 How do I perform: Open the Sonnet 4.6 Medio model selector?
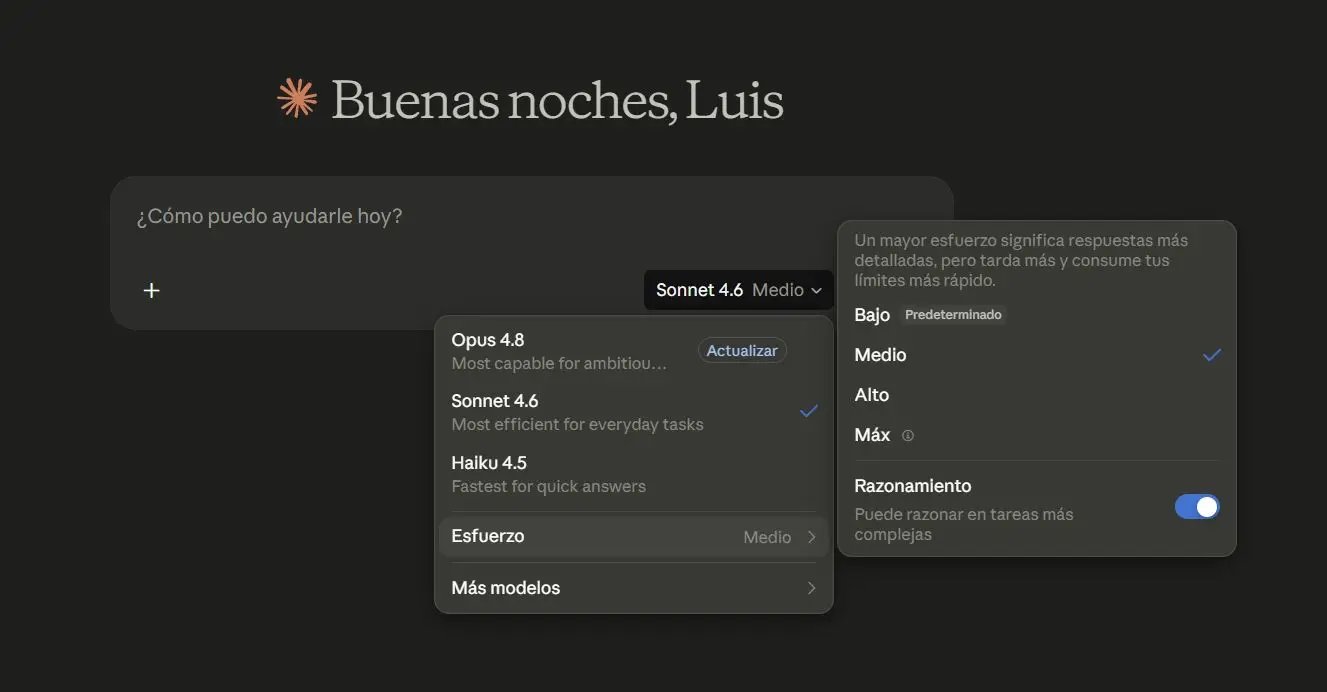[739, 290]
